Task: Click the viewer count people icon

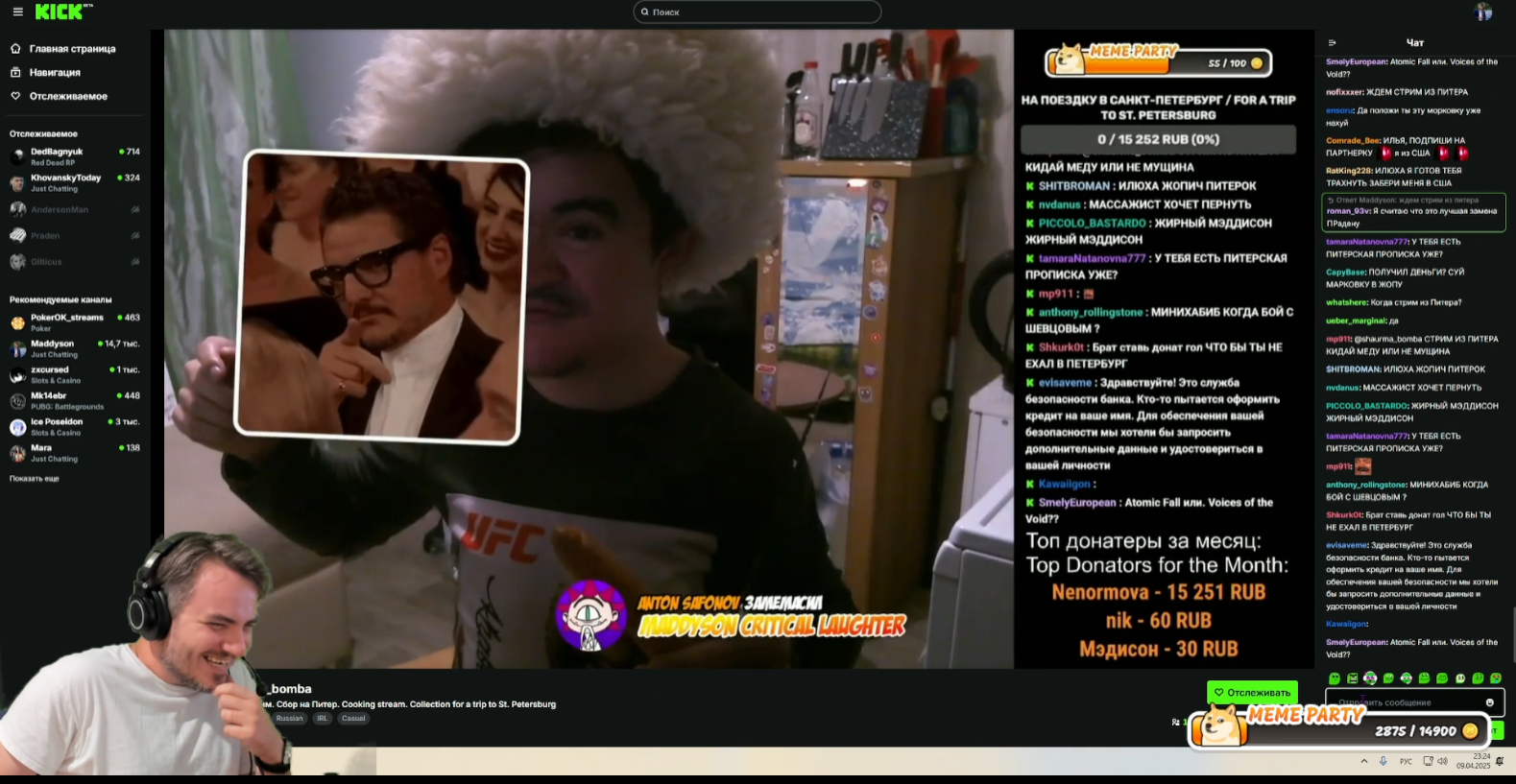Action: [x=1176, y=722]
